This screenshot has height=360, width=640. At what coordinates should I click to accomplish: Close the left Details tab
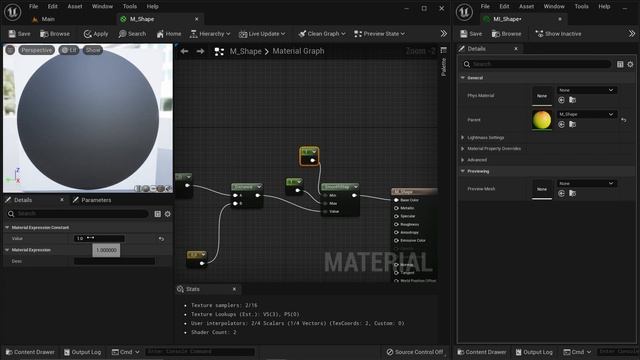[x=62, y=200]
